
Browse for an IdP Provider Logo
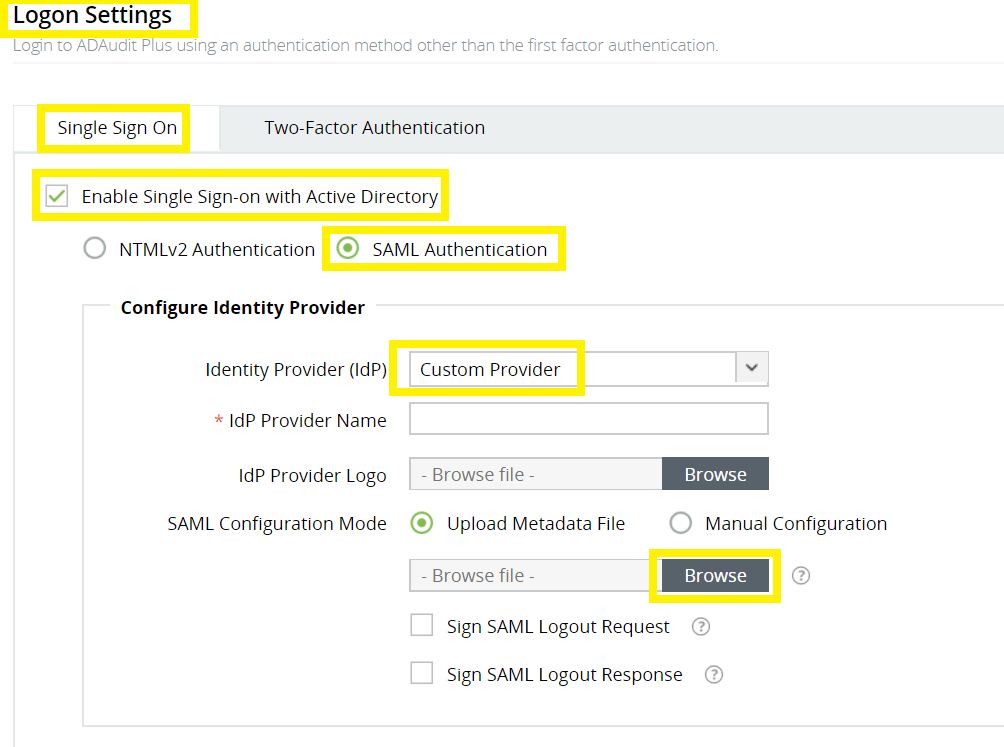pyautogui.click(x=715, y=473)
